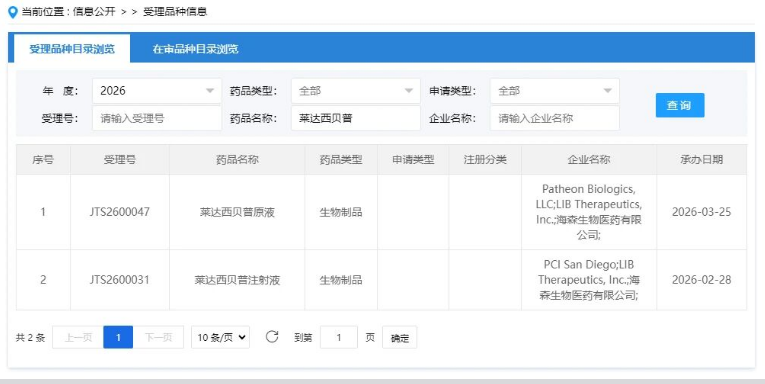Focus the 药品名称 input with 莱达西贝普
765x384 pixels.
click(x=356, y=118)
